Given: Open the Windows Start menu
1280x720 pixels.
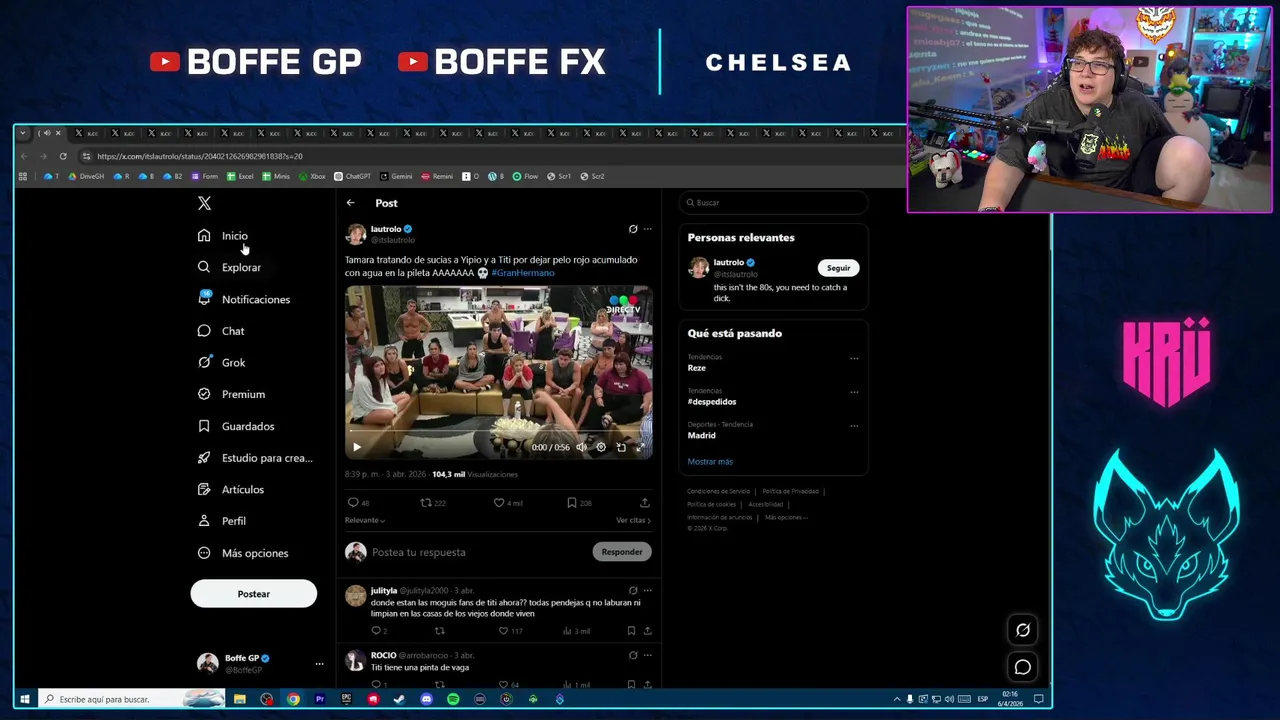Looking at the screenshot, I should (x=25, y=699).
